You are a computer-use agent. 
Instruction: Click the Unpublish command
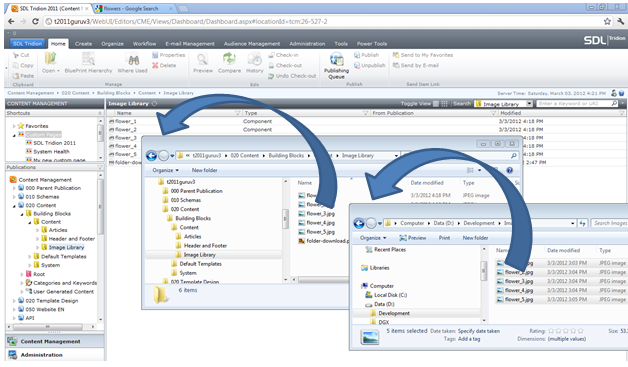pyautogui.click(x=370, y=65)
